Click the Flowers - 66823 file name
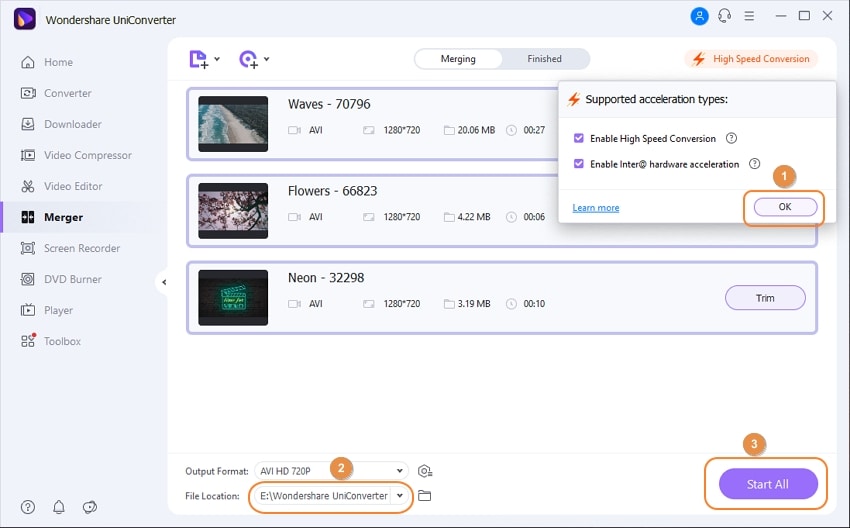This screenshot has width=850, height=528. (332, 191)
